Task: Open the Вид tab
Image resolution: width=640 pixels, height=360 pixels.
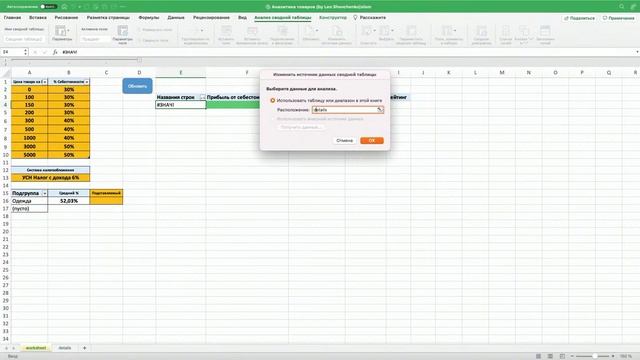Action: (242, 18)
